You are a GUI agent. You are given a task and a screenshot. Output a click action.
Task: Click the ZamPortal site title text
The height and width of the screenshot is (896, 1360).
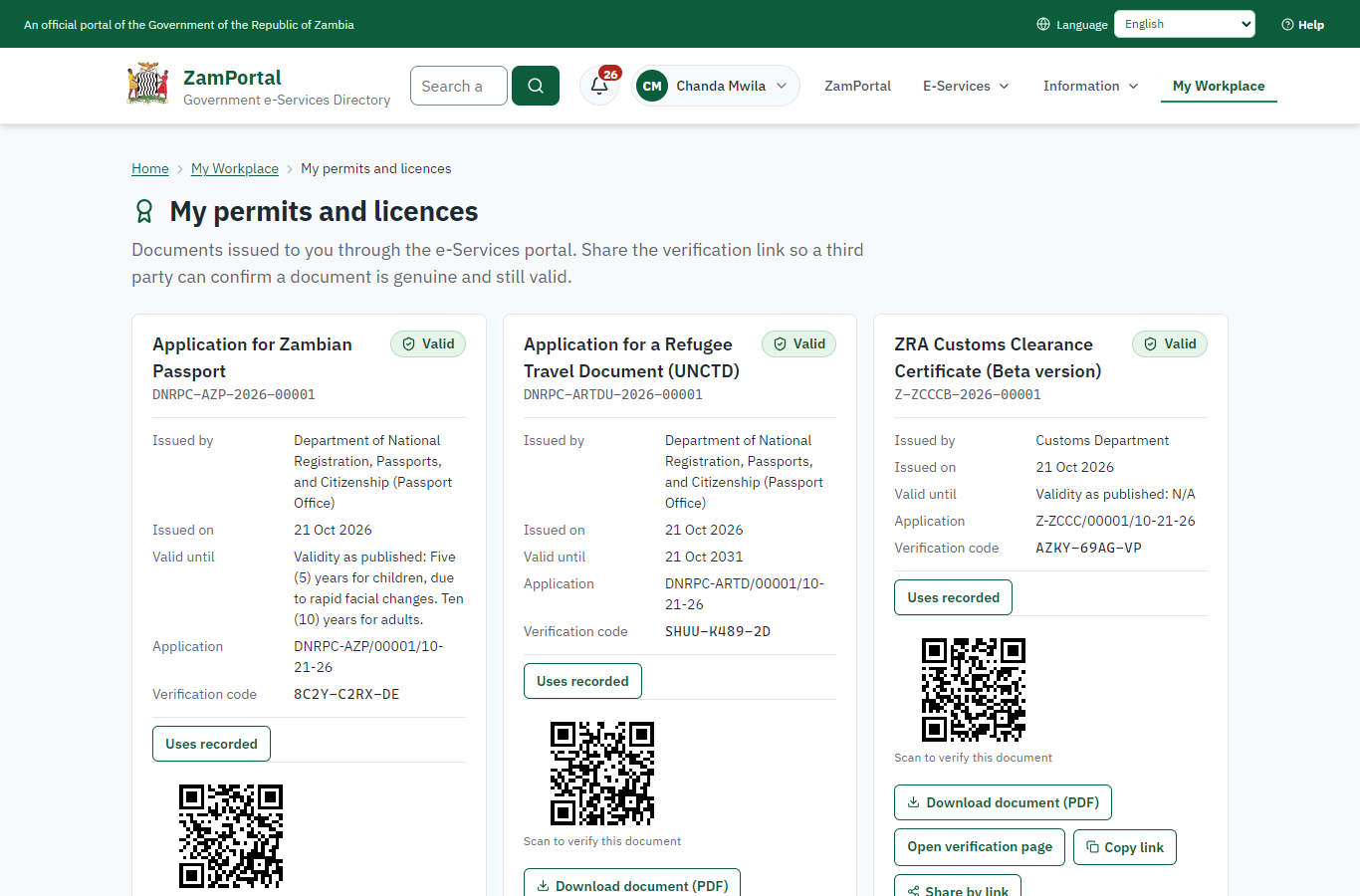(232, 78)
